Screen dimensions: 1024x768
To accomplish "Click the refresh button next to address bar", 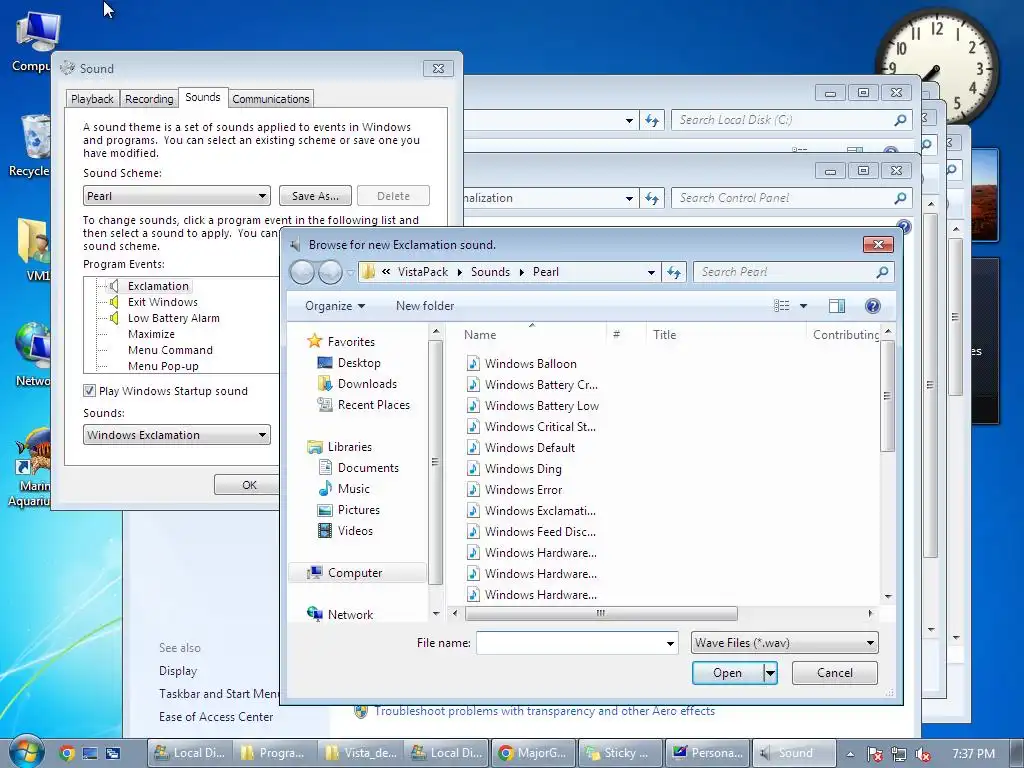I will [673, 272].
